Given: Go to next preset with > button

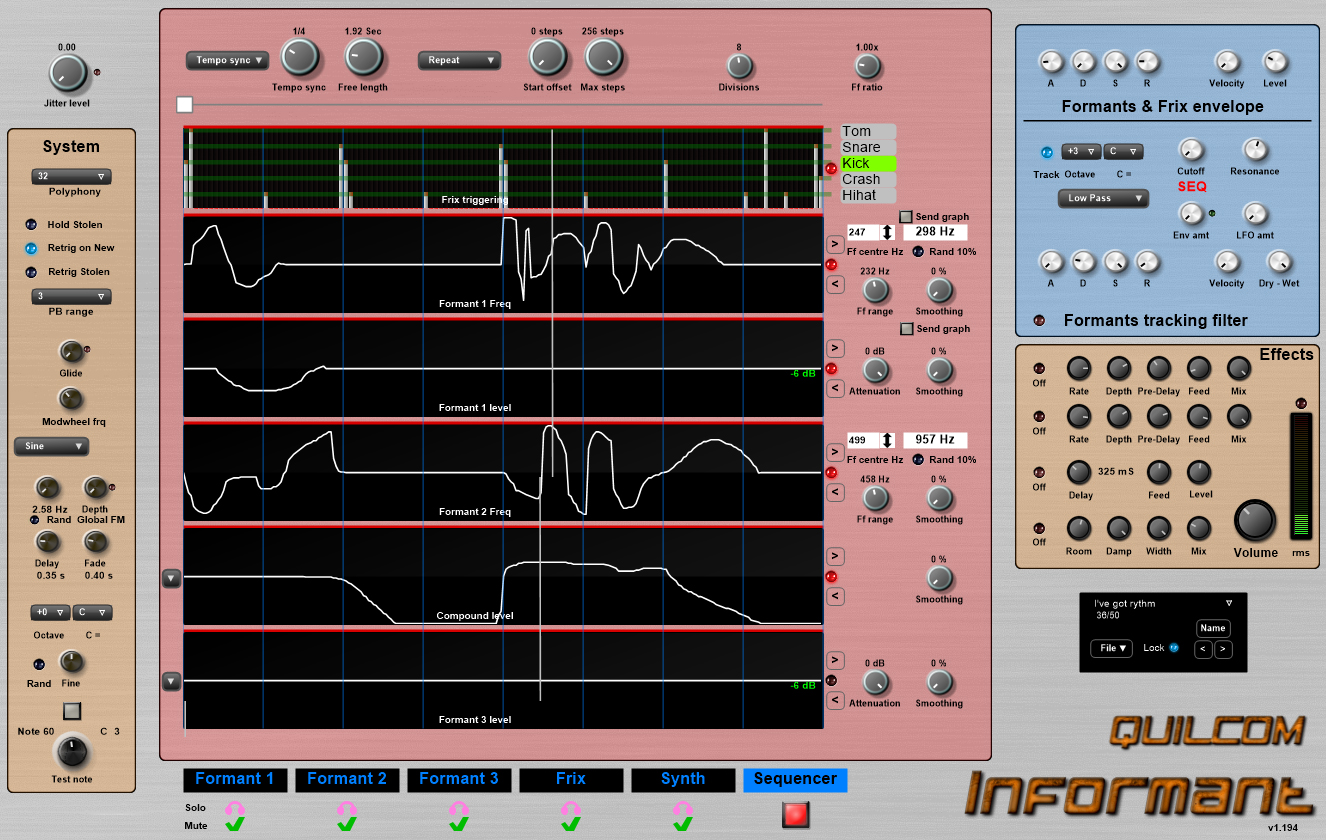Looking at the screenshot, I should coord(1223,649).
